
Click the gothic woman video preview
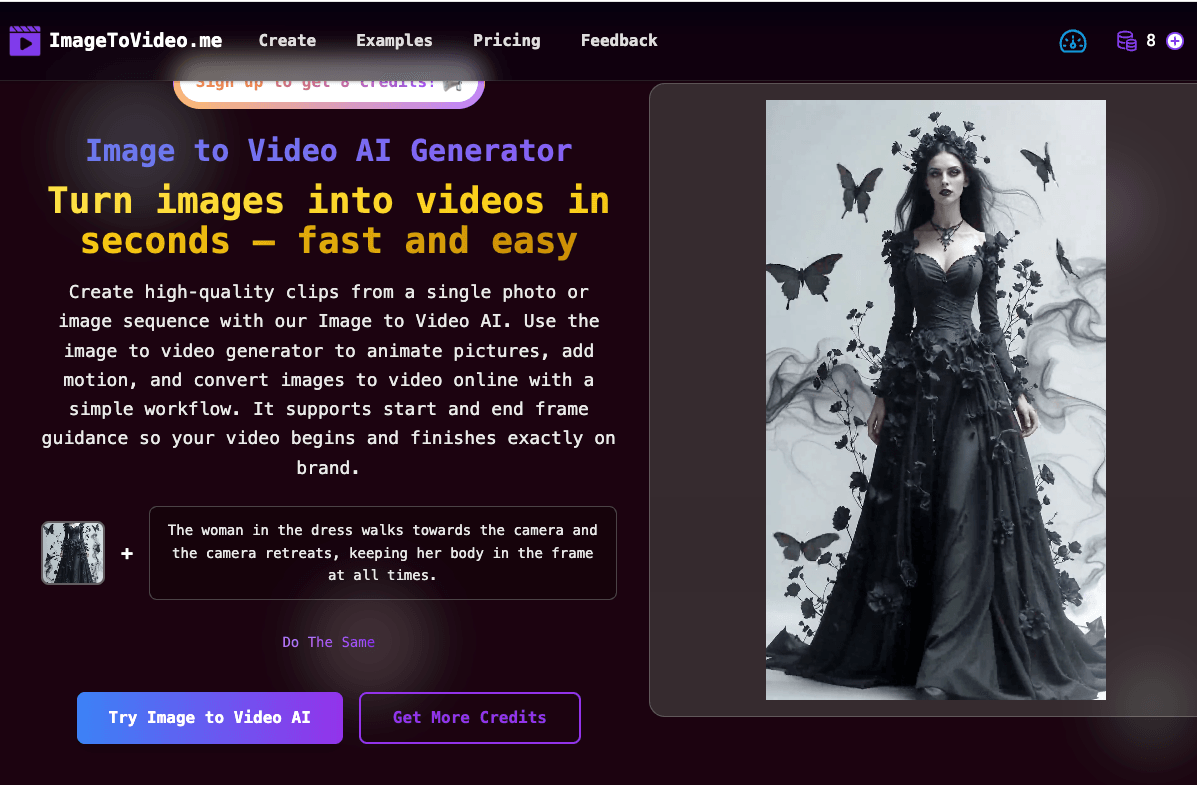(935, 400)
